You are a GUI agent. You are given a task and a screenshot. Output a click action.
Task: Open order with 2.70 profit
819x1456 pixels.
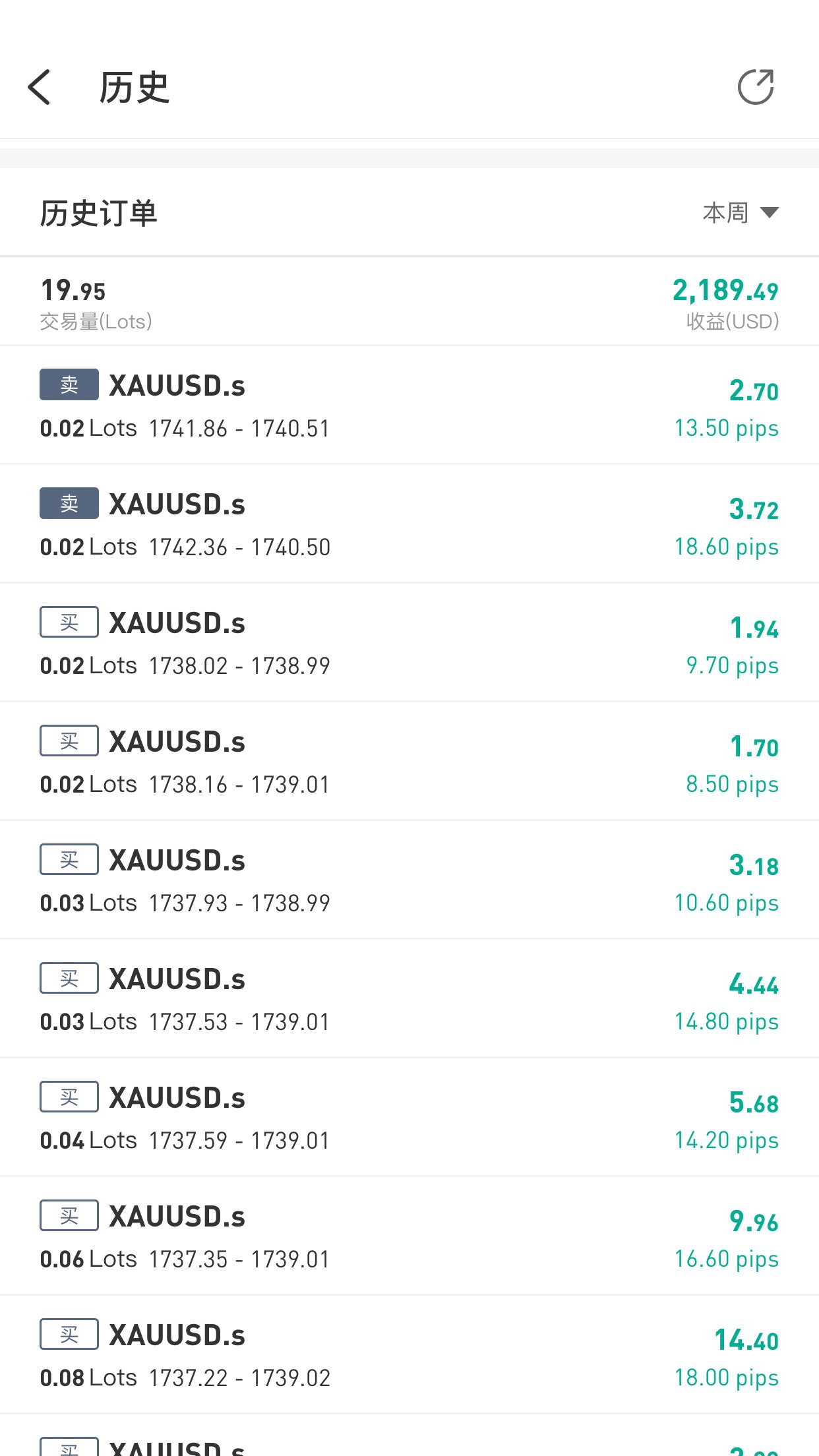(x=409, y=405)
